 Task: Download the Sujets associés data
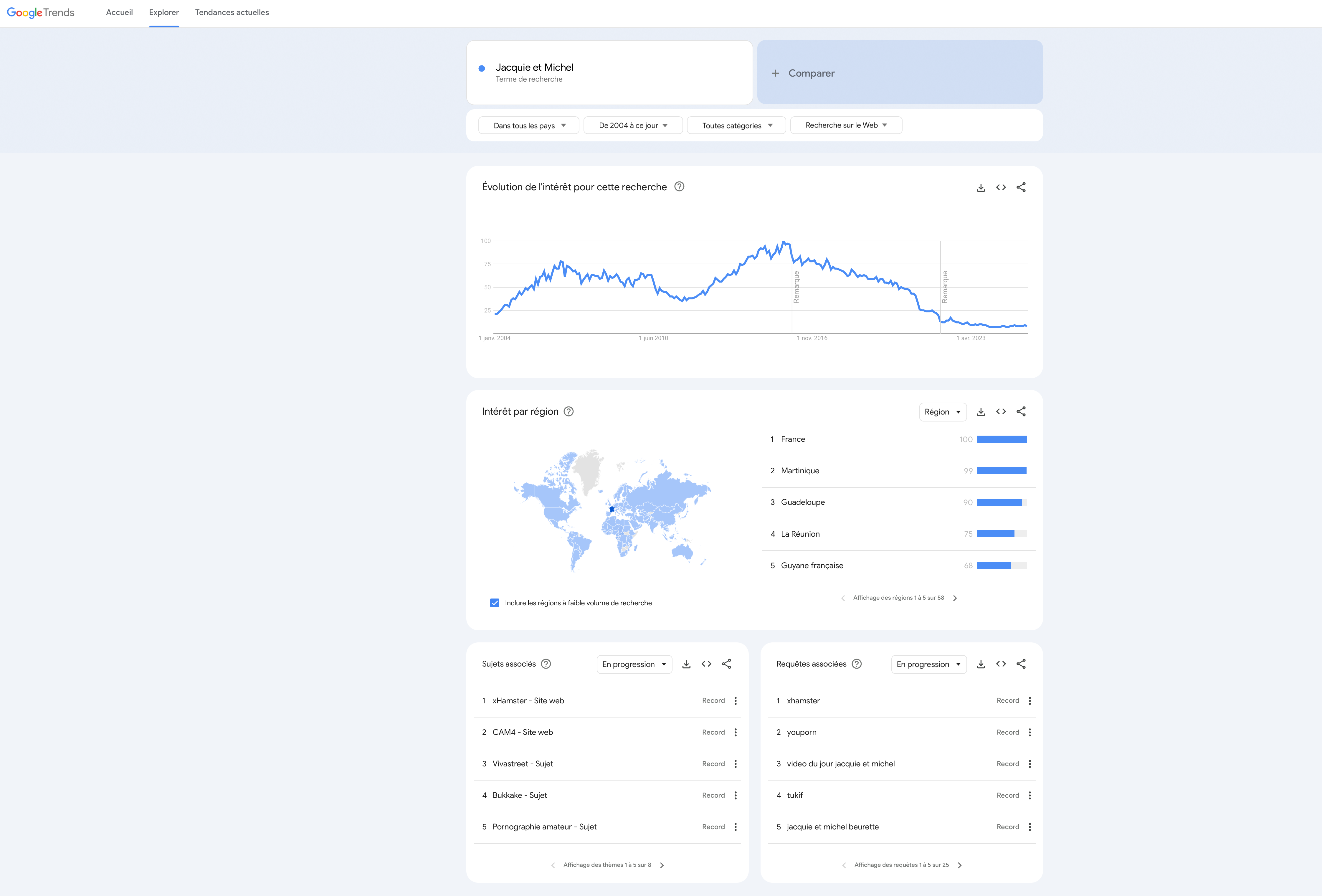(687, 664)
